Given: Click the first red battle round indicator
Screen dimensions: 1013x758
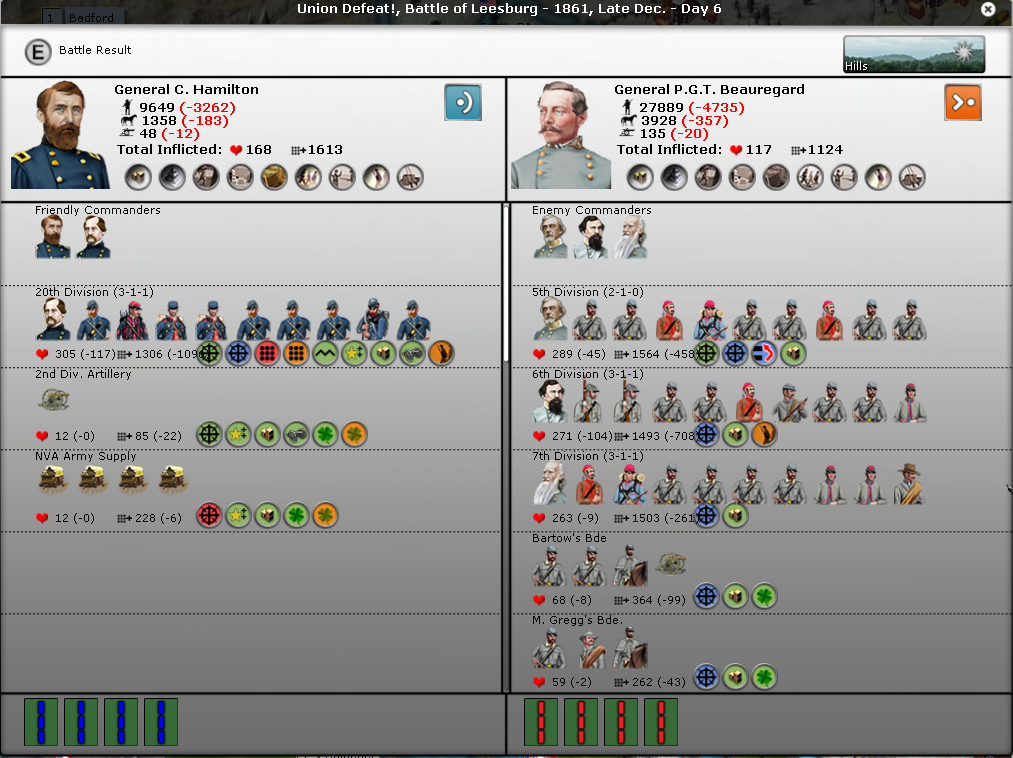Looking at the screenshot, I should pyautogui.click(x=541, y=722).
